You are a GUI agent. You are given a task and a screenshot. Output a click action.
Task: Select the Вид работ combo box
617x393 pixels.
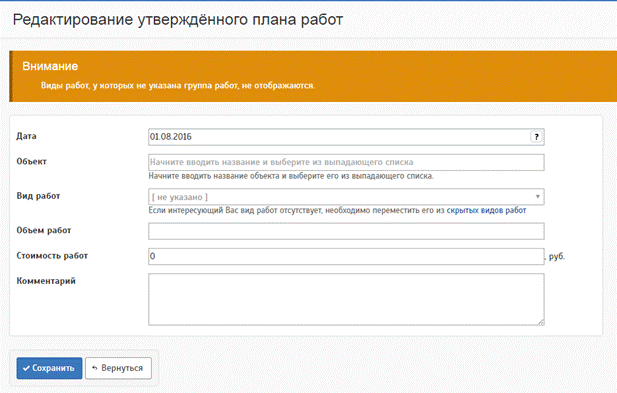pos(346,197)
